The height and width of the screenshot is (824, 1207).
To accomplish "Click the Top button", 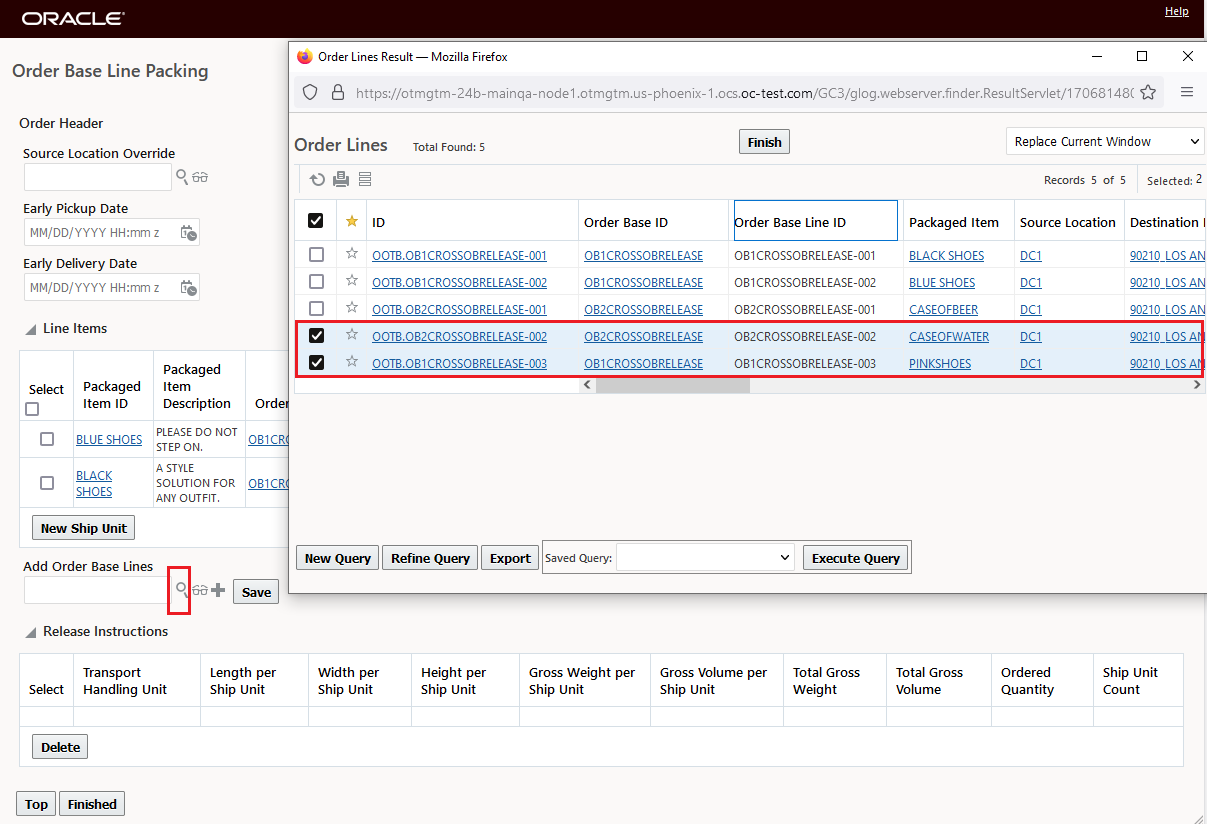I will (x=36, y=804).
